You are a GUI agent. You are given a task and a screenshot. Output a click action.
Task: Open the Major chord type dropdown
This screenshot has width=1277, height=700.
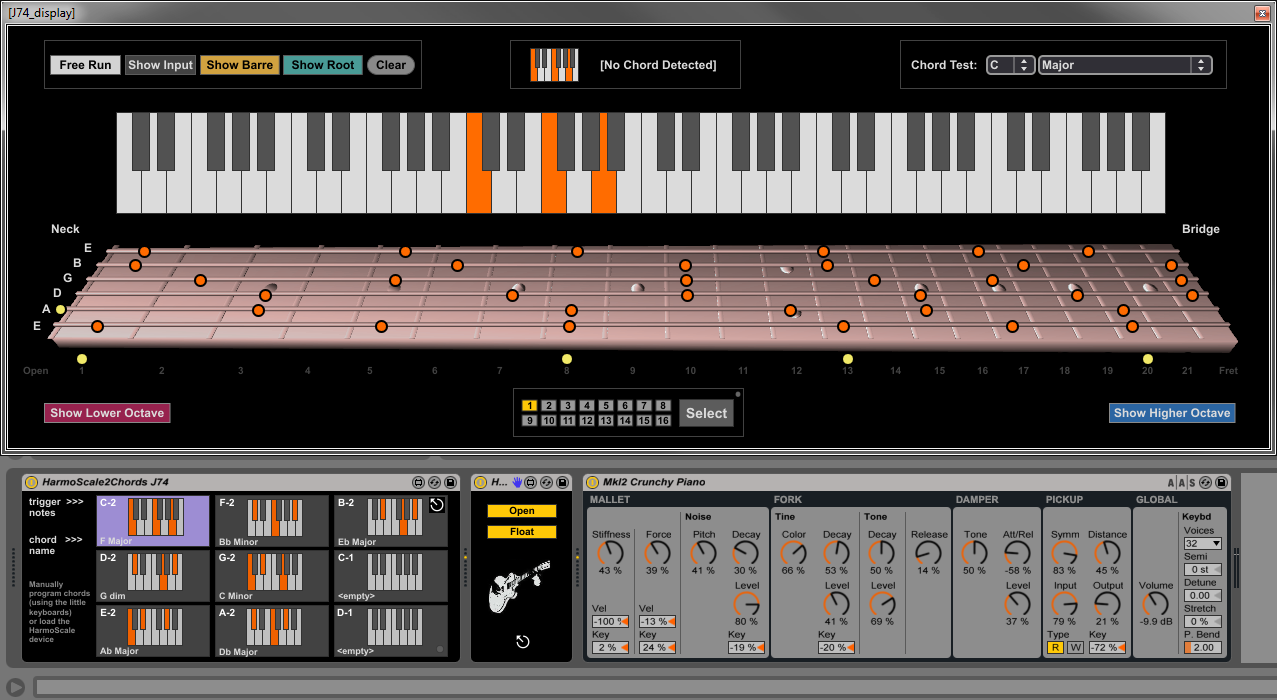click(x=1125, y=65)
